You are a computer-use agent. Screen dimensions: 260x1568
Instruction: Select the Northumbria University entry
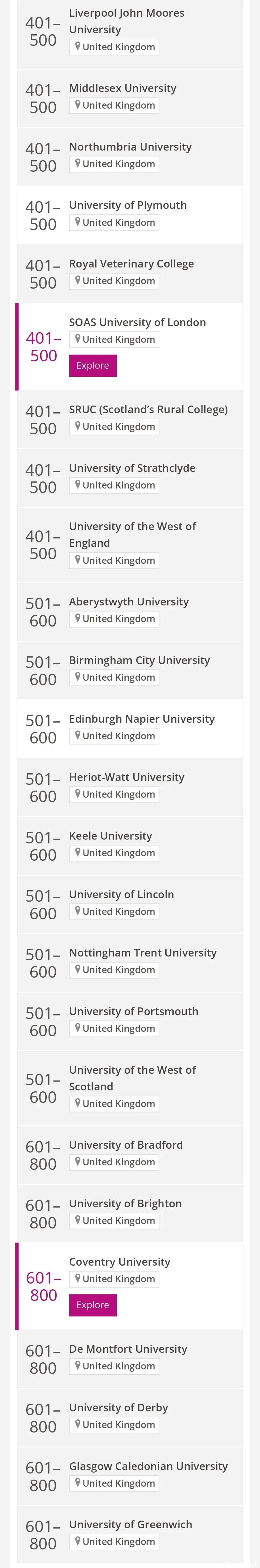[x=130, y=147]
